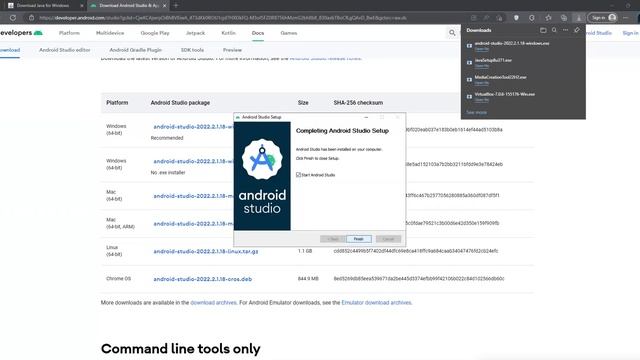The height and width of the screenshot is (360, 640).
Task: Open the browser Favorites star icon
Action: tap(548, 18)
